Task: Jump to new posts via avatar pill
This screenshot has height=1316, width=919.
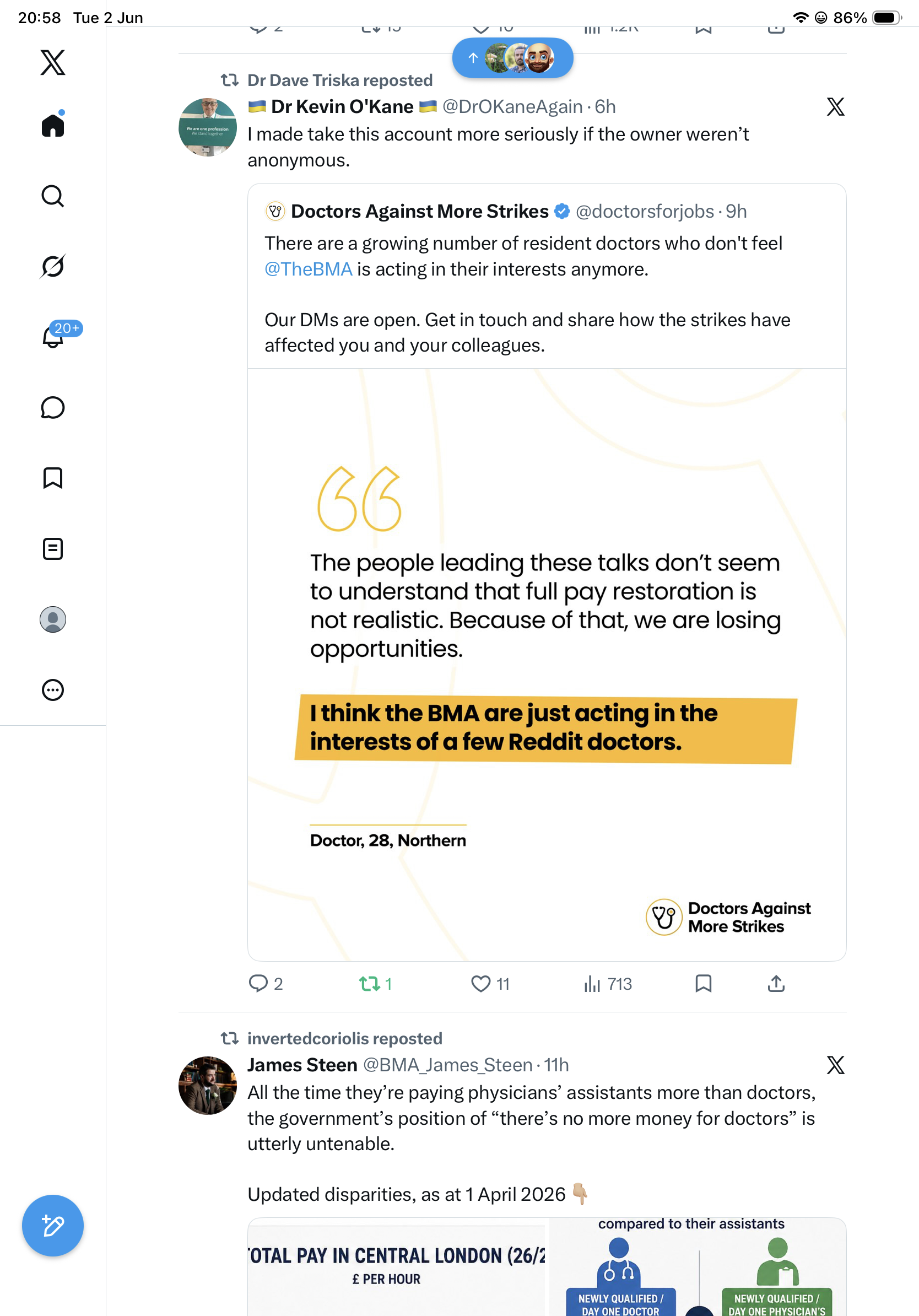Action: point(513,58)
